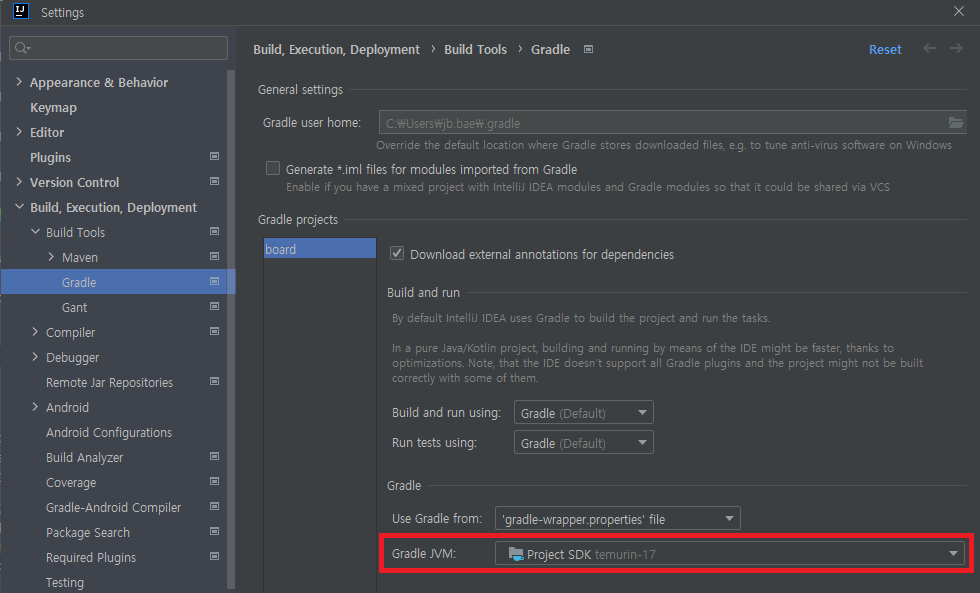
Task: Open the Plugins settings page
Action: [50, 157]
